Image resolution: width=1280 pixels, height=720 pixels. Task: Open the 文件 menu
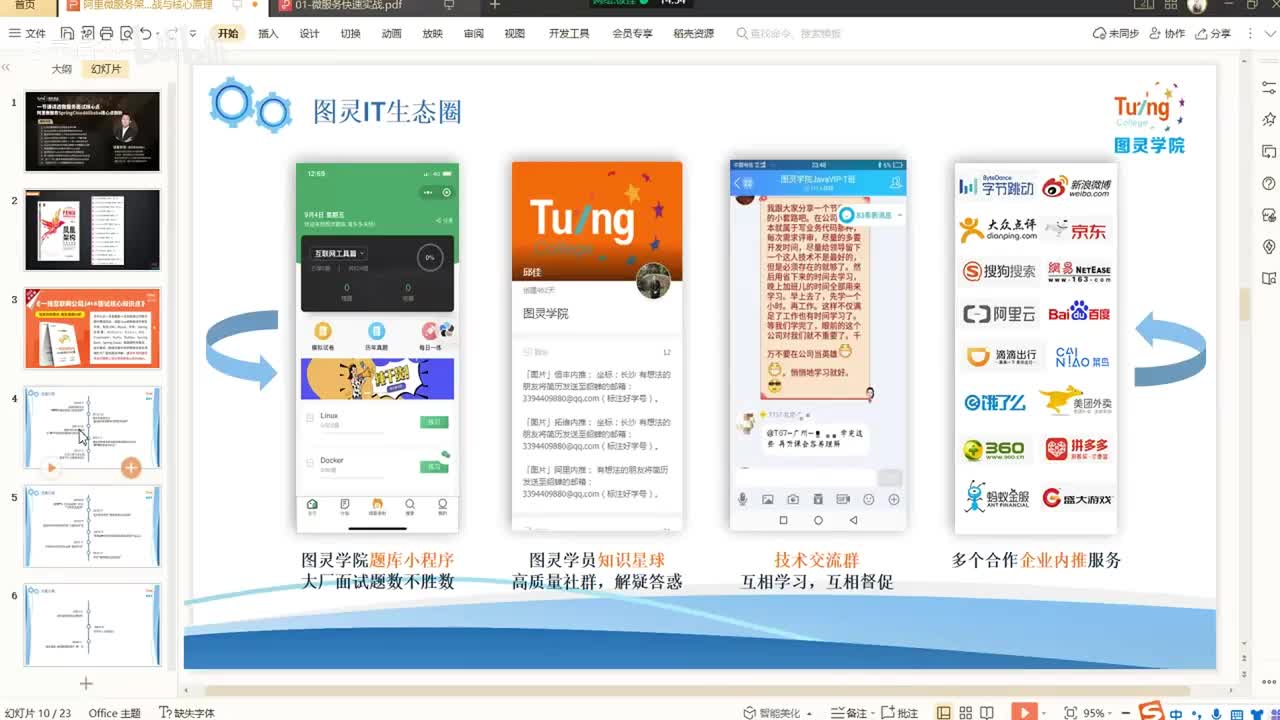click(27, 33)
